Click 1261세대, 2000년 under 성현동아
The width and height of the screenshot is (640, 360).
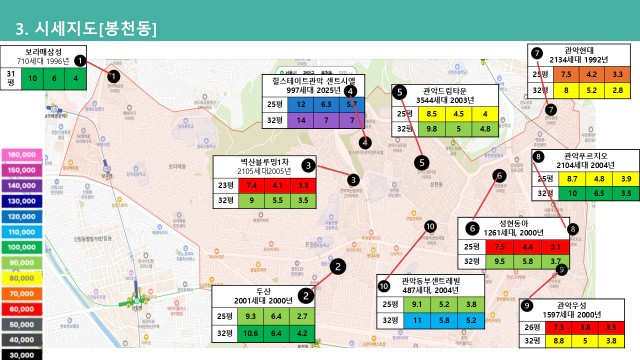coord(513,233)
